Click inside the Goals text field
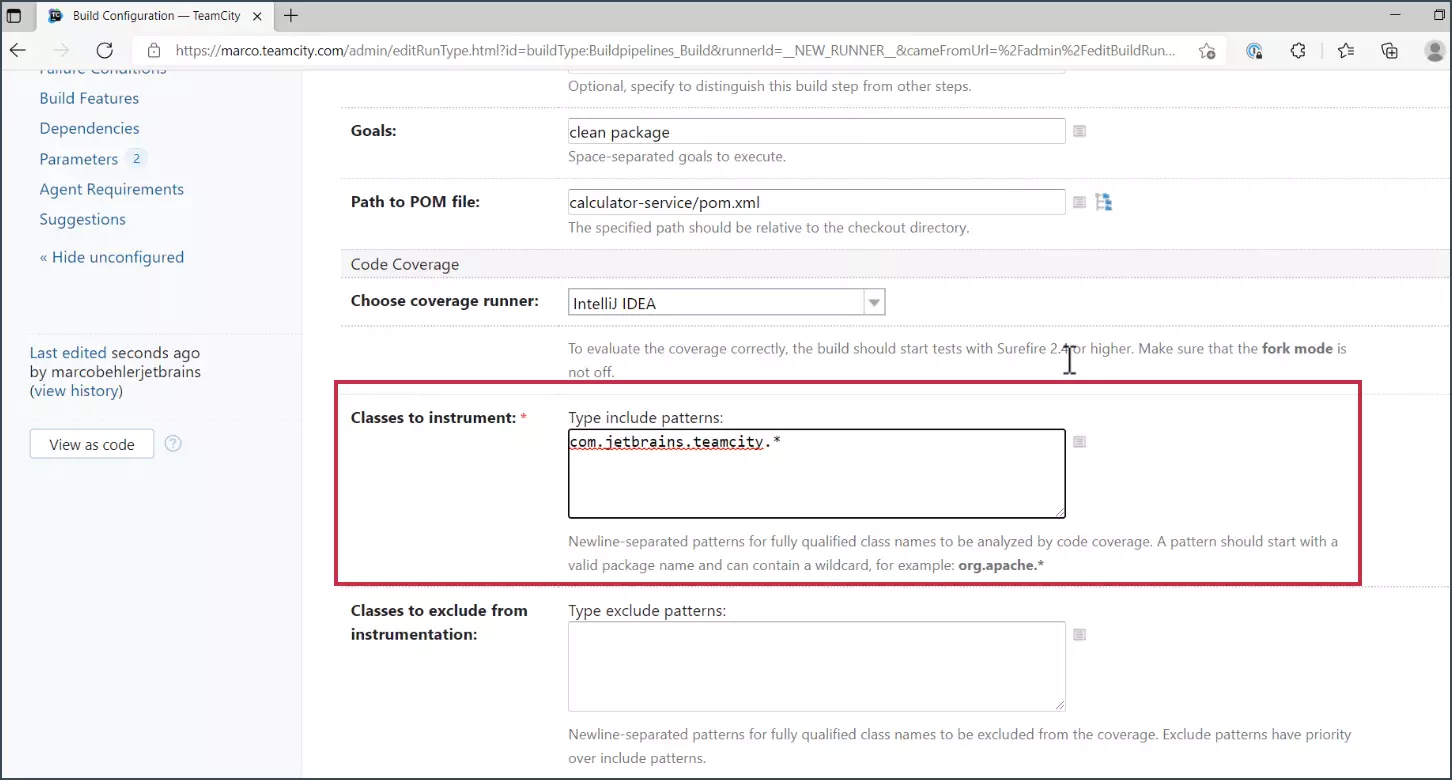The image size is (1452, 780). [815, 132]
